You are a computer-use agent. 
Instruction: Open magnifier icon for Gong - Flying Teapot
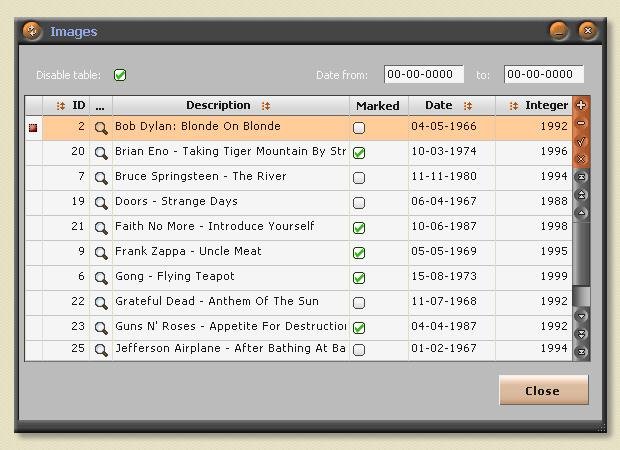101,278
